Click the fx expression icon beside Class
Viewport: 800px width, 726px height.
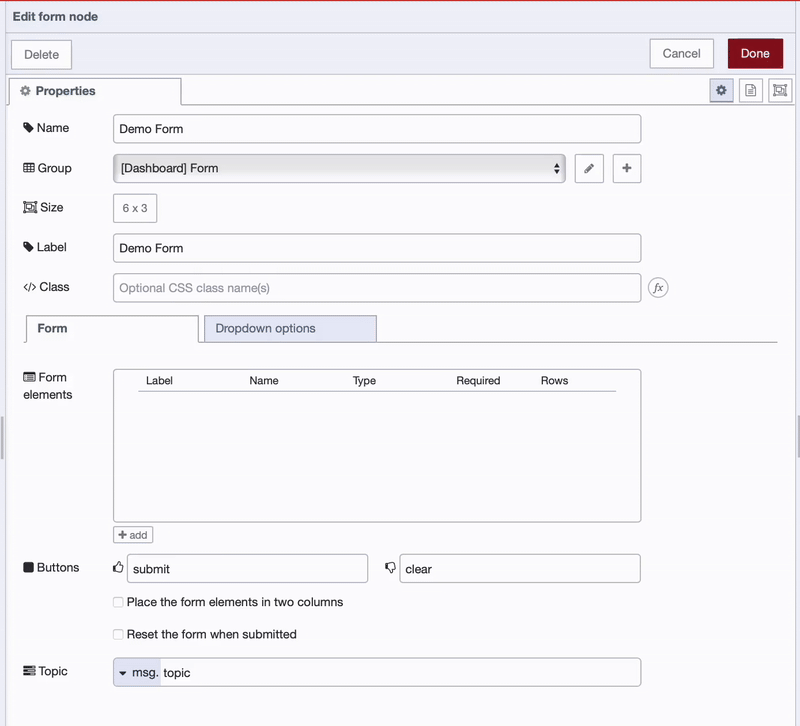click(x=658, y=288)
